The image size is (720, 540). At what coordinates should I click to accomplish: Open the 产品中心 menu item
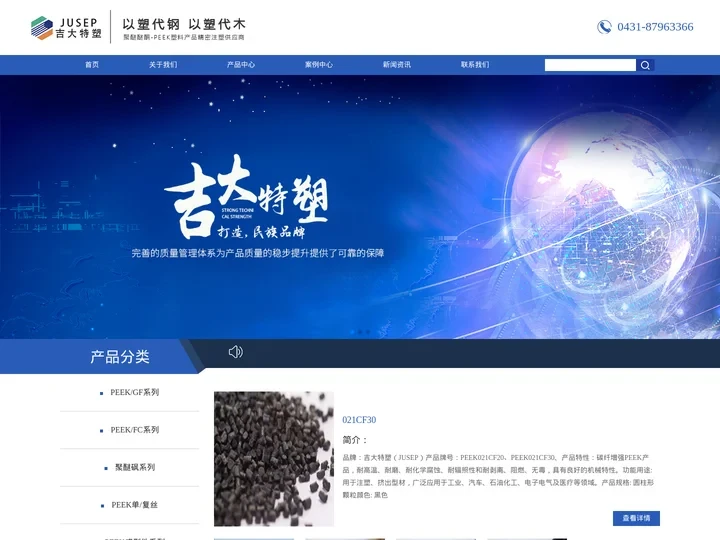point(241,65)
